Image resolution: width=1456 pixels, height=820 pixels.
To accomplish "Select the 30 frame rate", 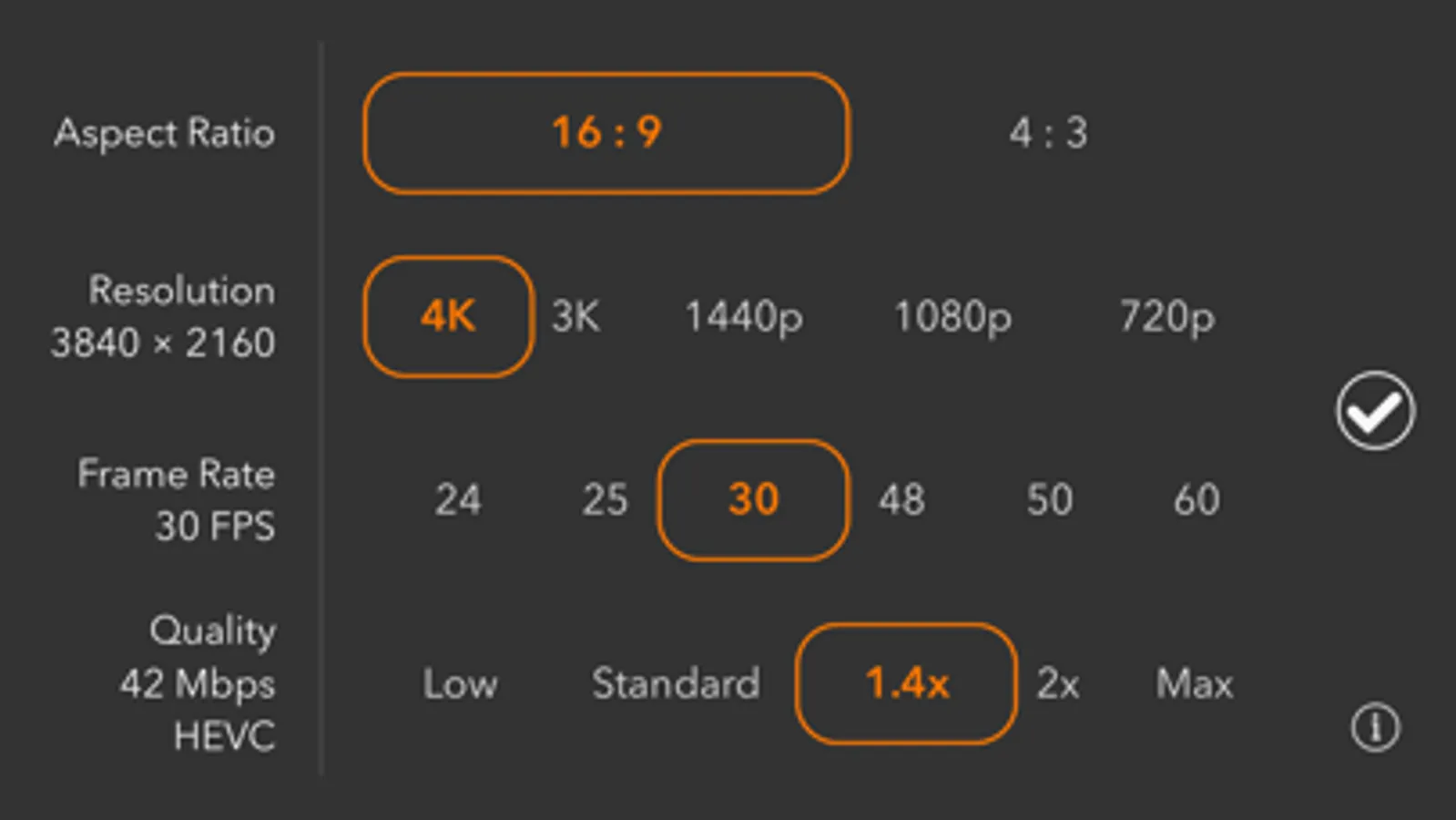I will 753,499.
